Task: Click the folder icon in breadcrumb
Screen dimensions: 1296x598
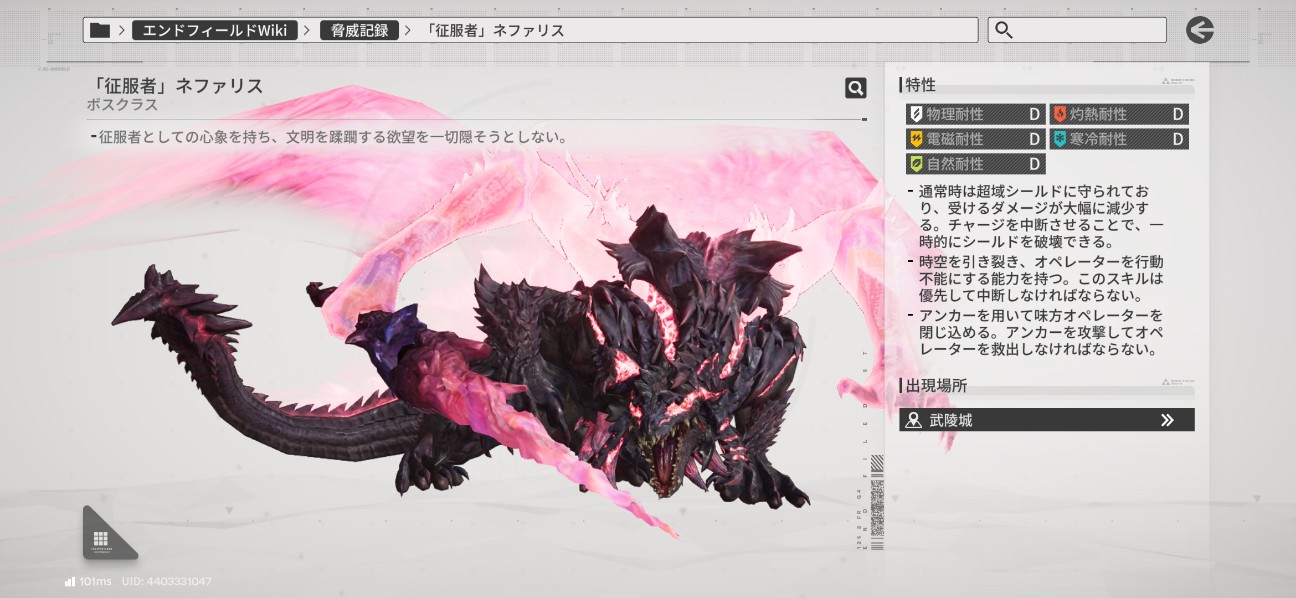Action: point(99,30)
